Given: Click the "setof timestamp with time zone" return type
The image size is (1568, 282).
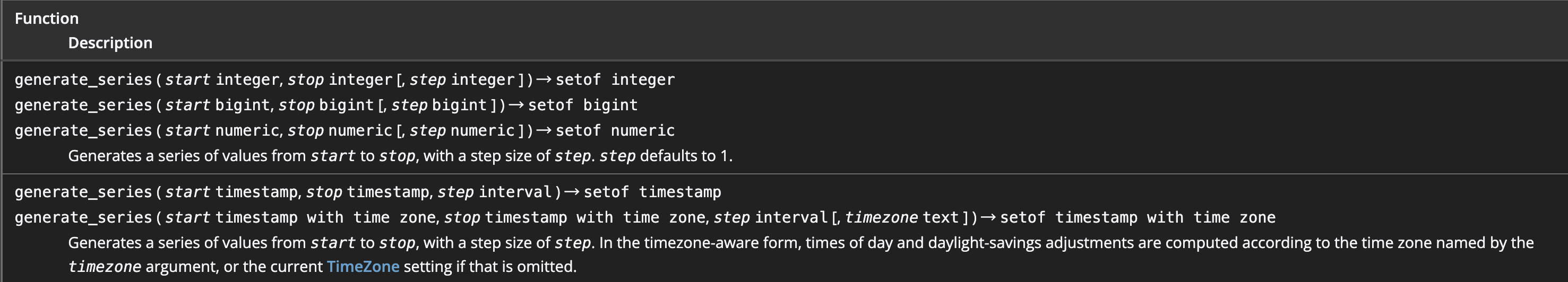Looking at the screenshot, I should point(1137,217).
